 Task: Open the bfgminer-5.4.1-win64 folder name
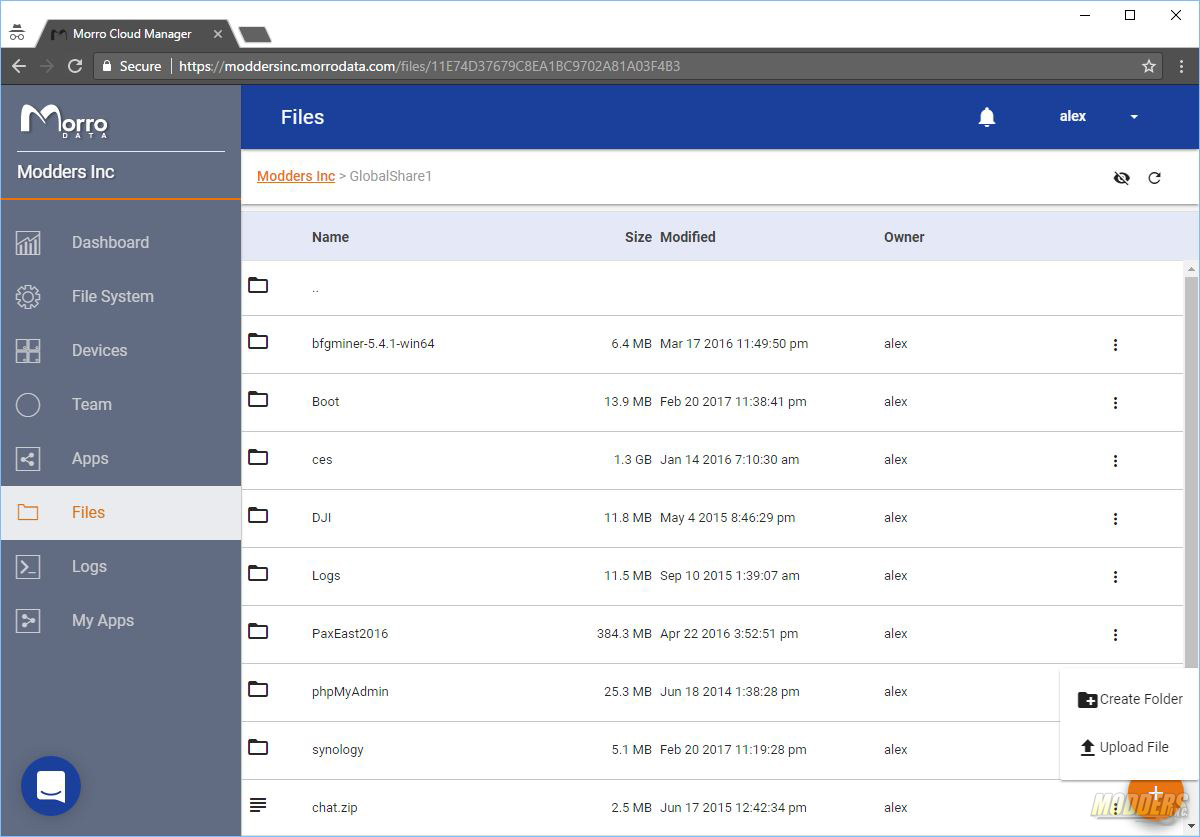373,343
